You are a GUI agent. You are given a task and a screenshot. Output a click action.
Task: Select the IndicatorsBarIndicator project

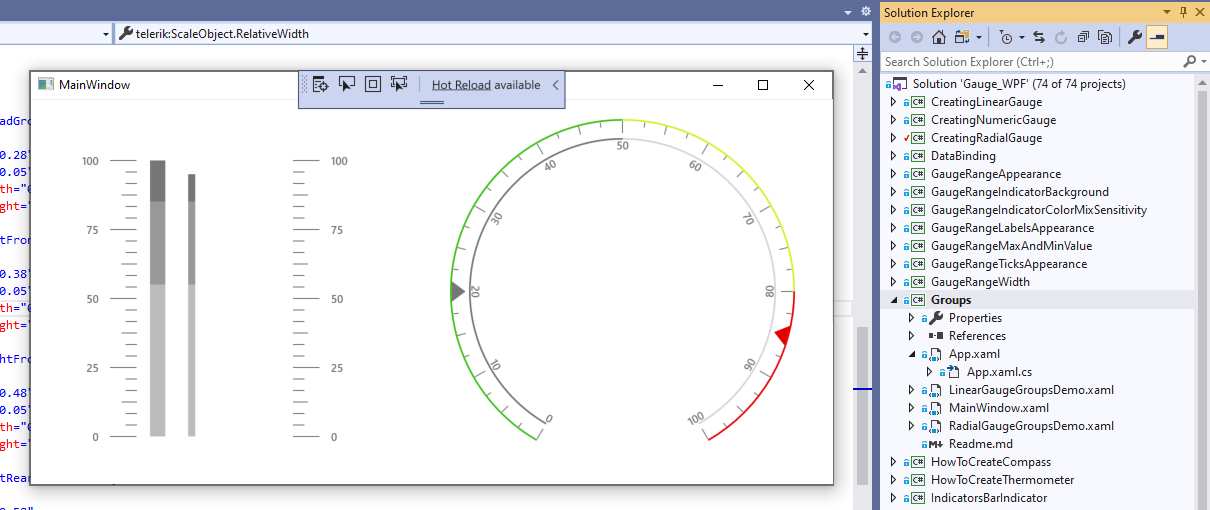[989, 498]
